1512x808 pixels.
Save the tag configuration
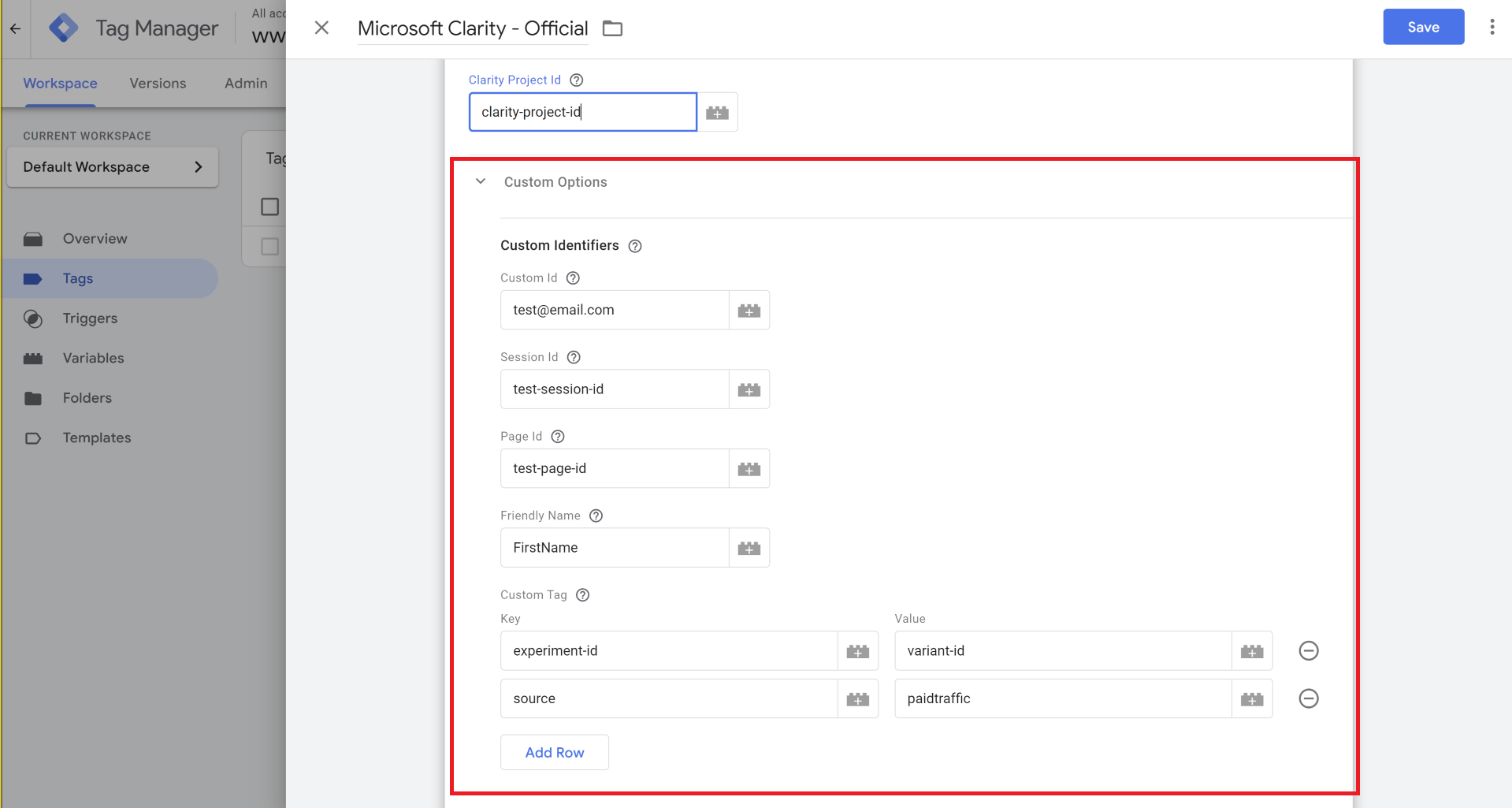point(1423,27)
